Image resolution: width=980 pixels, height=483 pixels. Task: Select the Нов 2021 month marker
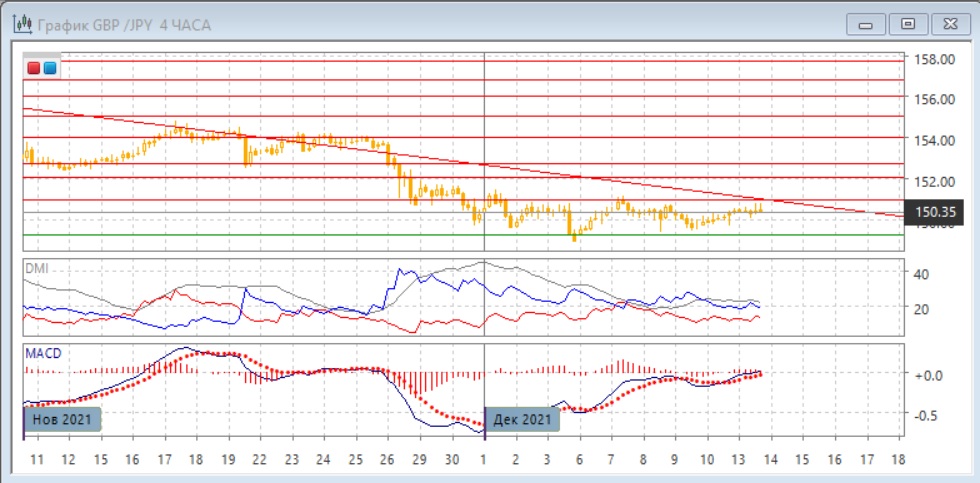[63, 419]
